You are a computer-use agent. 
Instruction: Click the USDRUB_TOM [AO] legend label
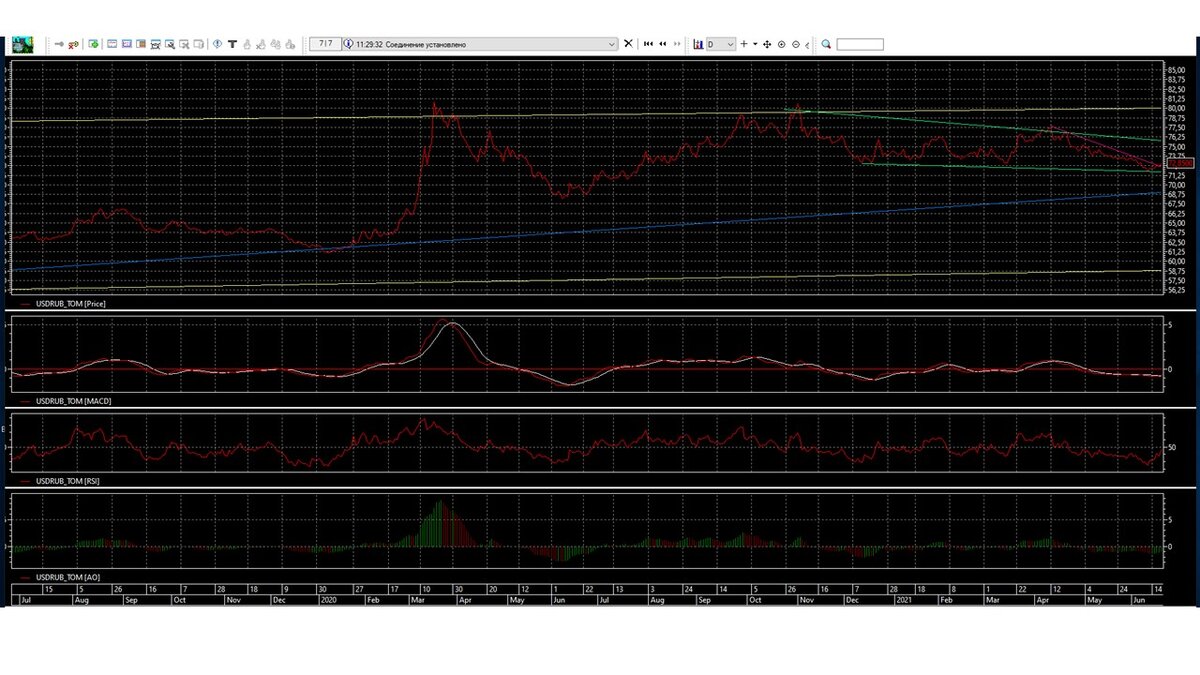click(66, 578)
